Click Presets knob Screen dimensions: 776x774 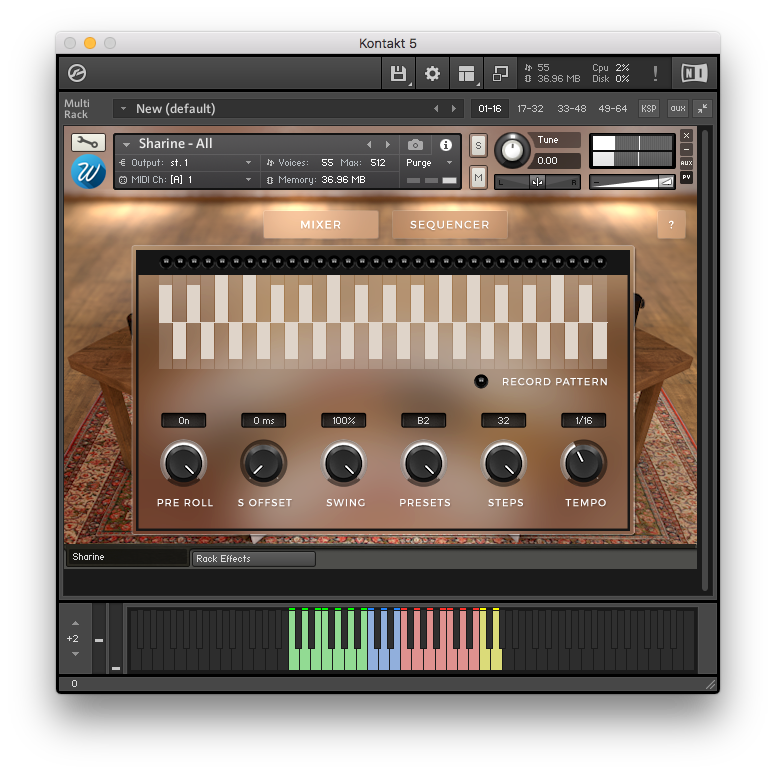coord(424,464)
